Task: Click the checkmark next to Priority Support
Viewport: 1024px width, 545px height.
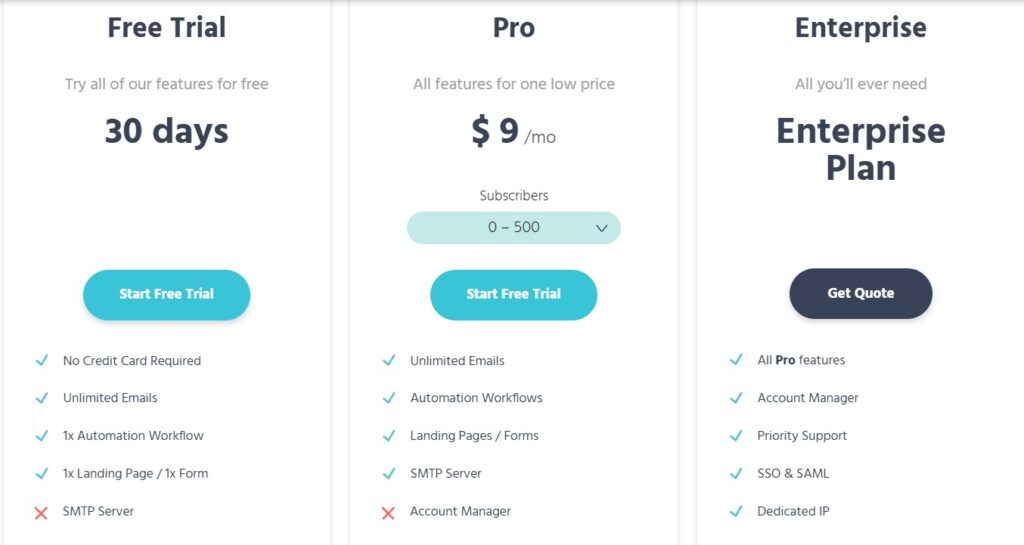Action: tap(736, 436)
